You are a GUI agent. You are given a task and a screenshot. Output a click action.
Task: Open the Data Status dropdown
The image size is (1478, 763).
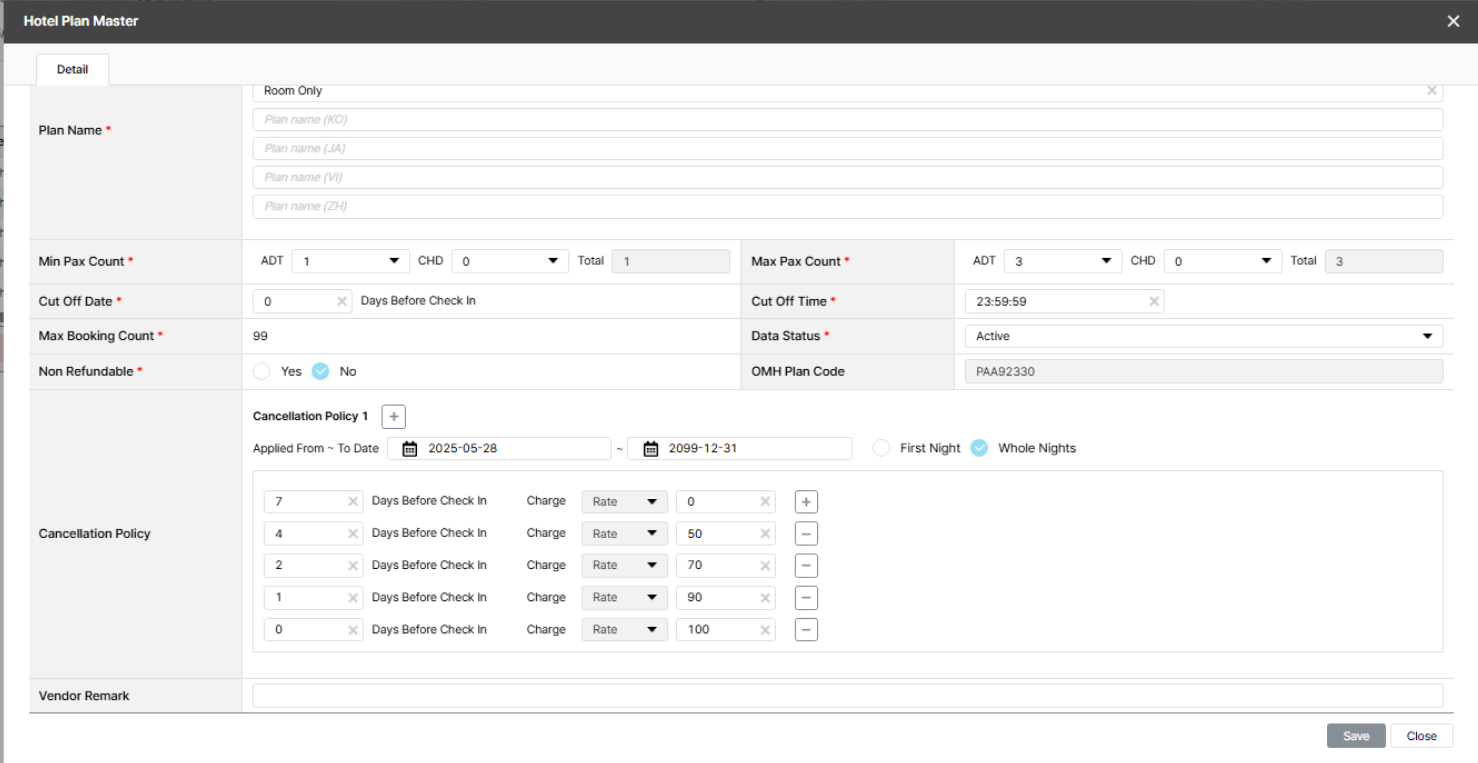[x=1203, y=336]
